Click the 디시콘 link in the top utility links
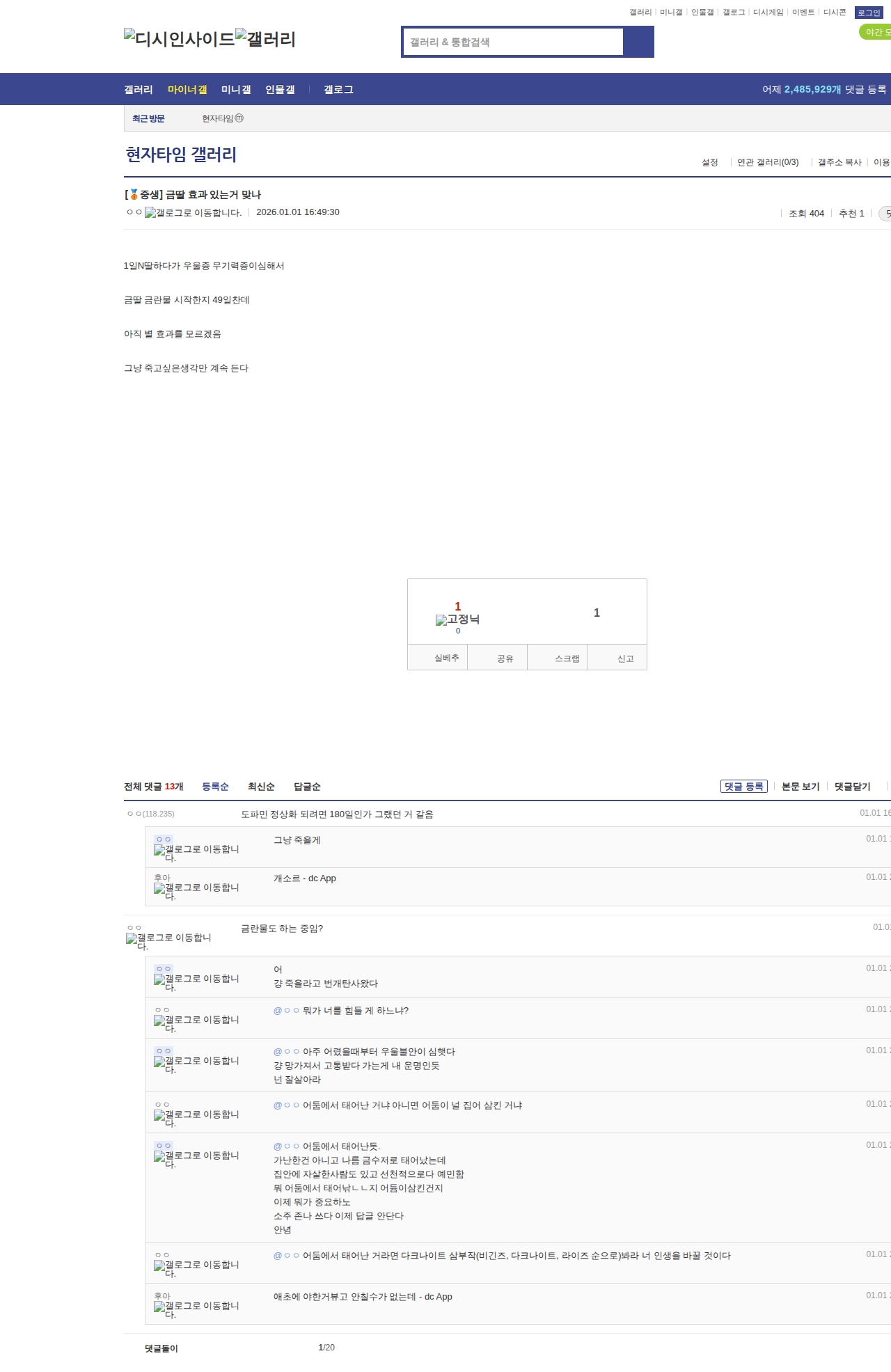 [x=835, y=13]
